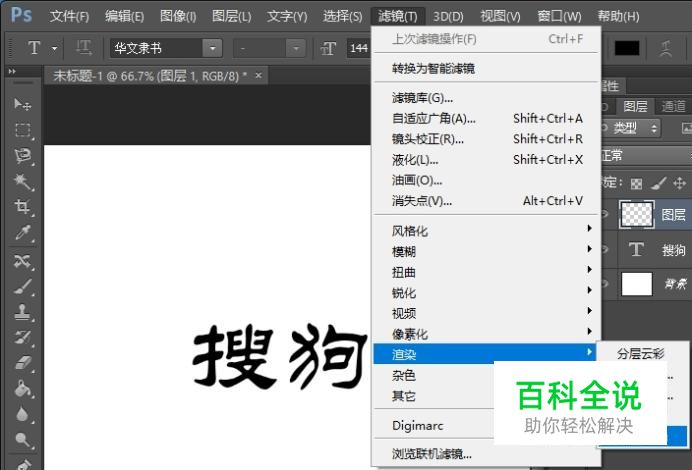
Task: Click lock position icon
Action: tap(679, 183)
